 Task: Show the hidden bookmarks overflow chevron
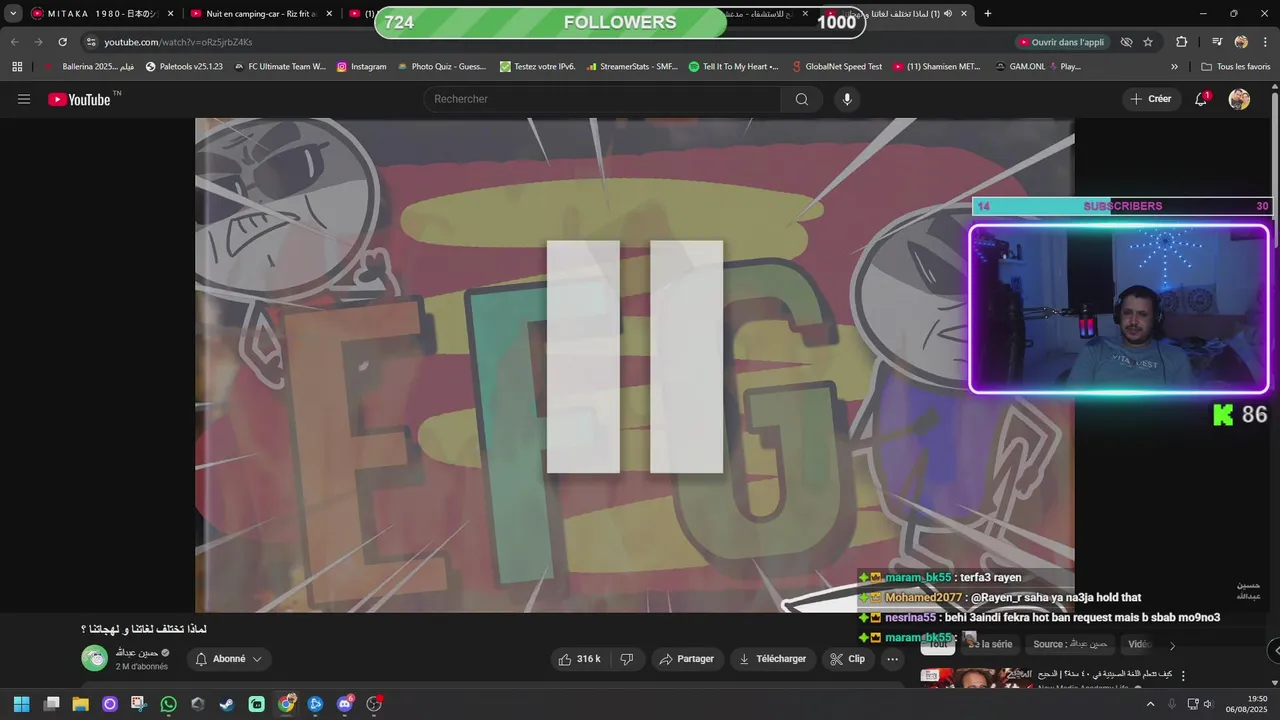(x=1174, y=67)
